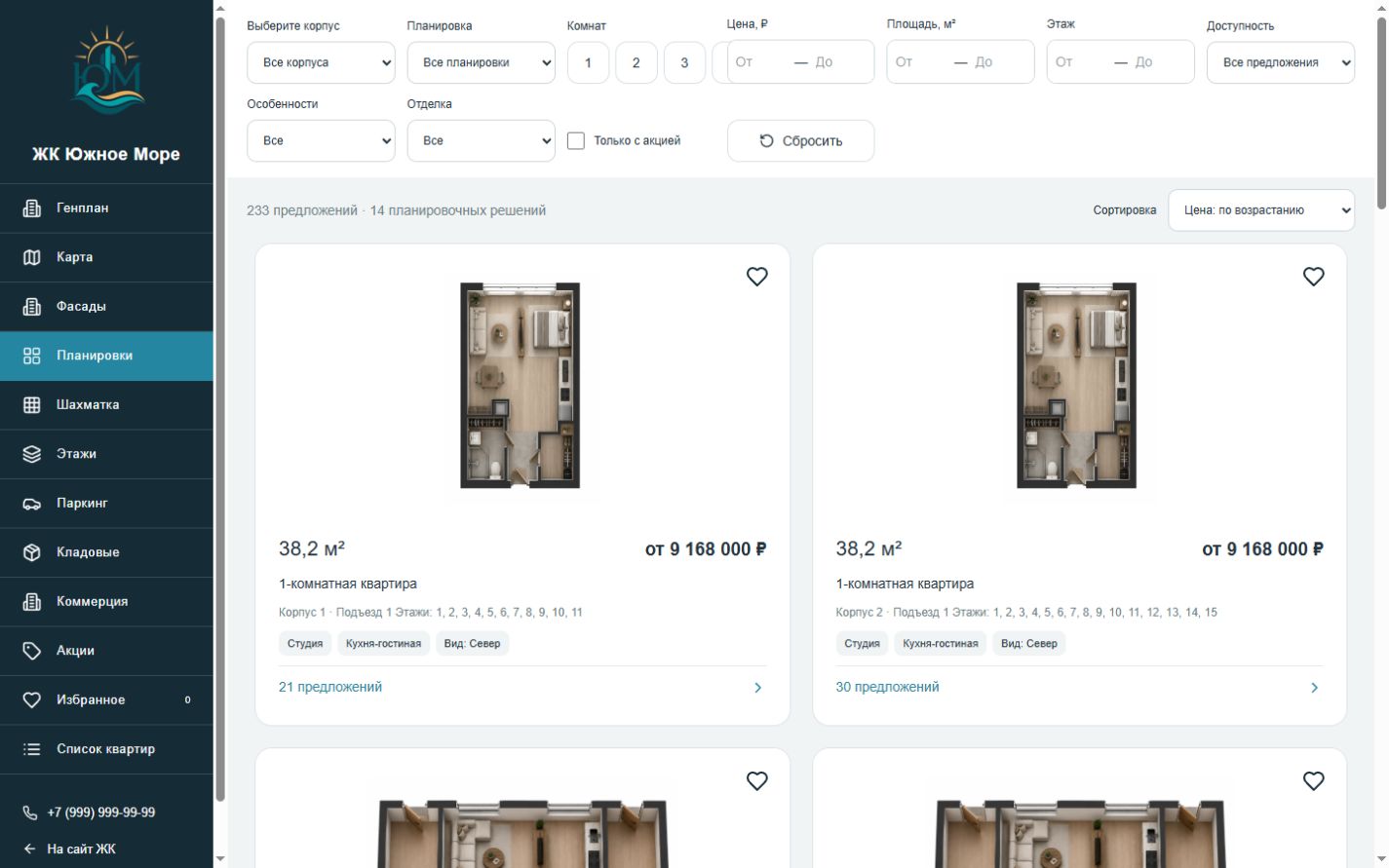Click the Генплан building icon in sidebar
This screenshot has height=868, width=1389.
(32, 208)
